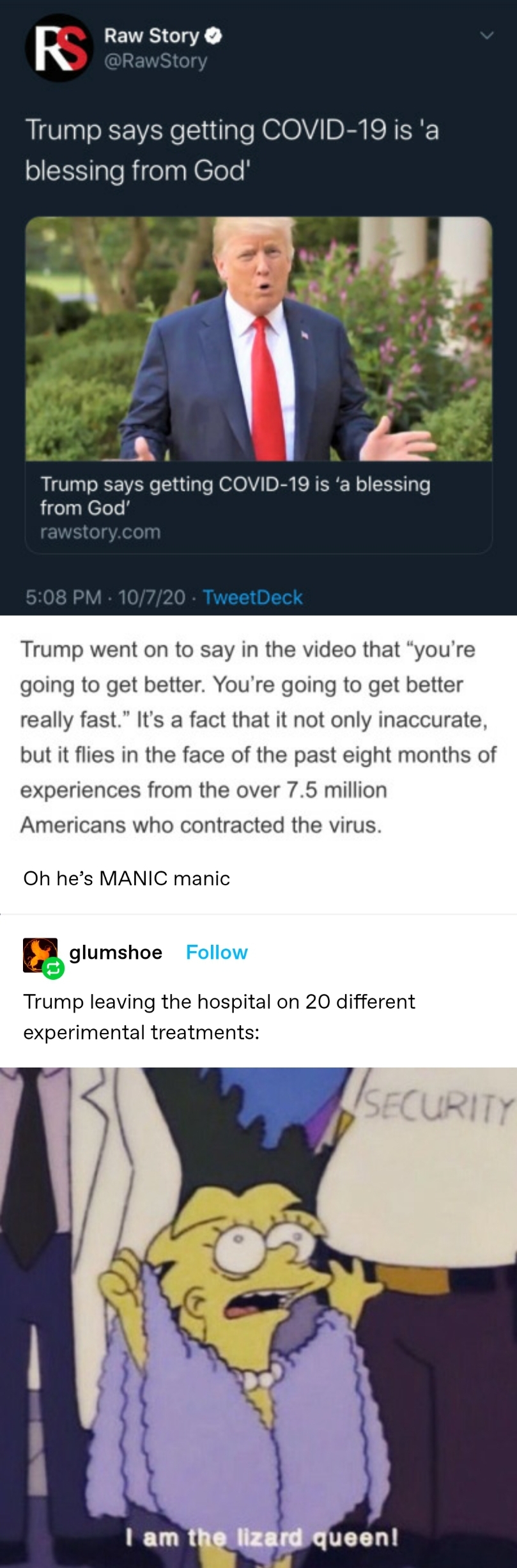This screenshot has width=517, height=1568.
Task: Open the Trump article preview photo
Action: [258, 338]
